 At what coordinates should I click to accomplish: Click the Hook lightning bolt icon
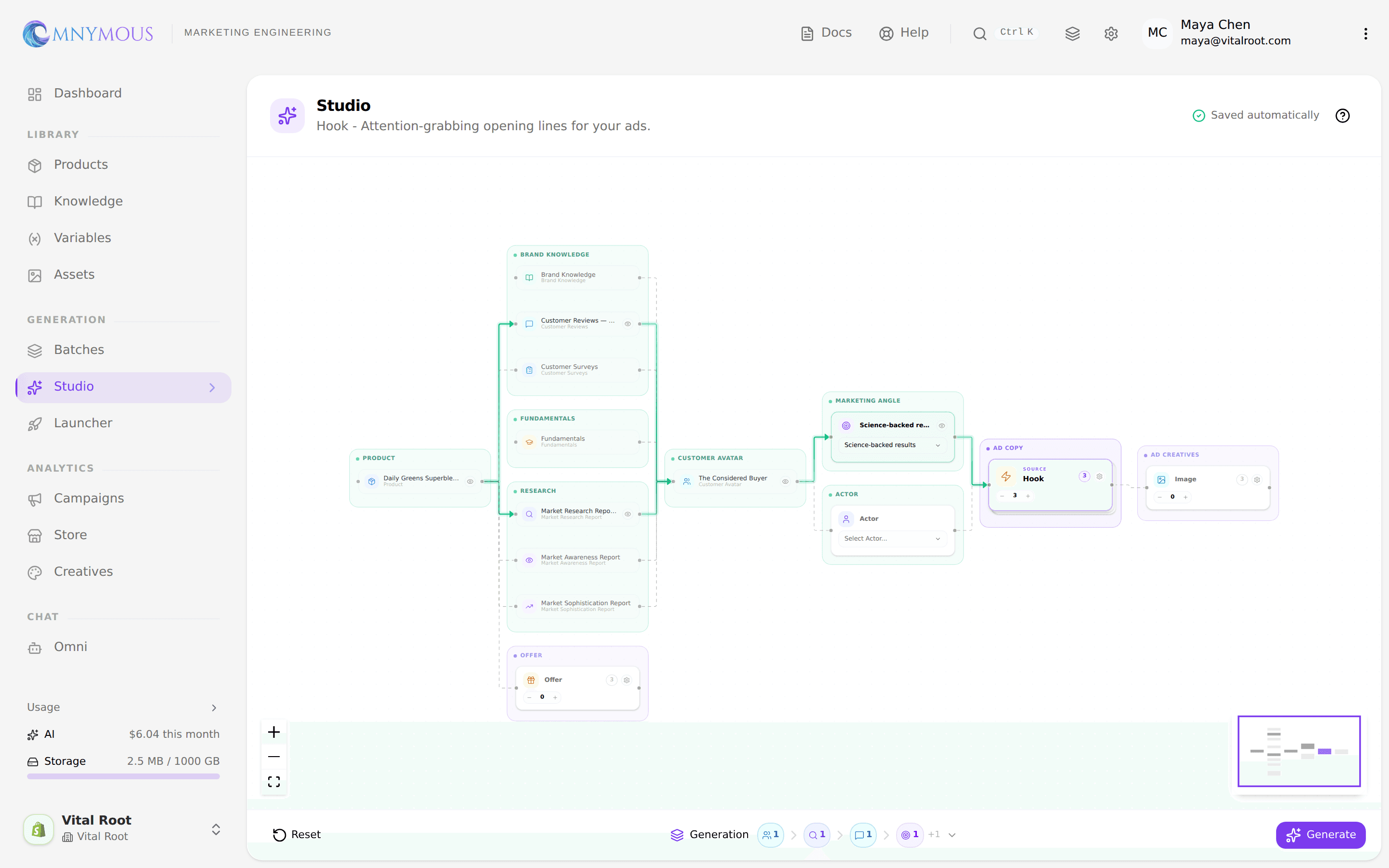[x=1006, y=476]
